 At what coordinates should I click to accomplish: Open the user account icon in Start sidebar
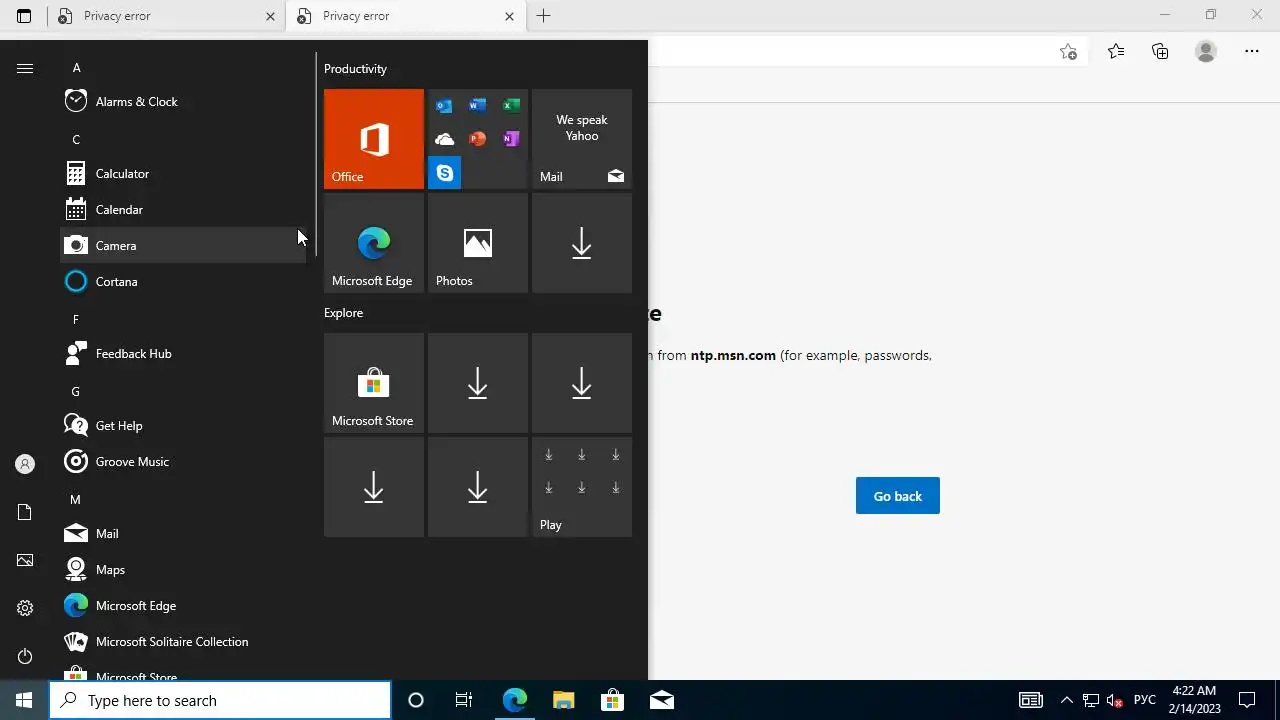(25, 464)
